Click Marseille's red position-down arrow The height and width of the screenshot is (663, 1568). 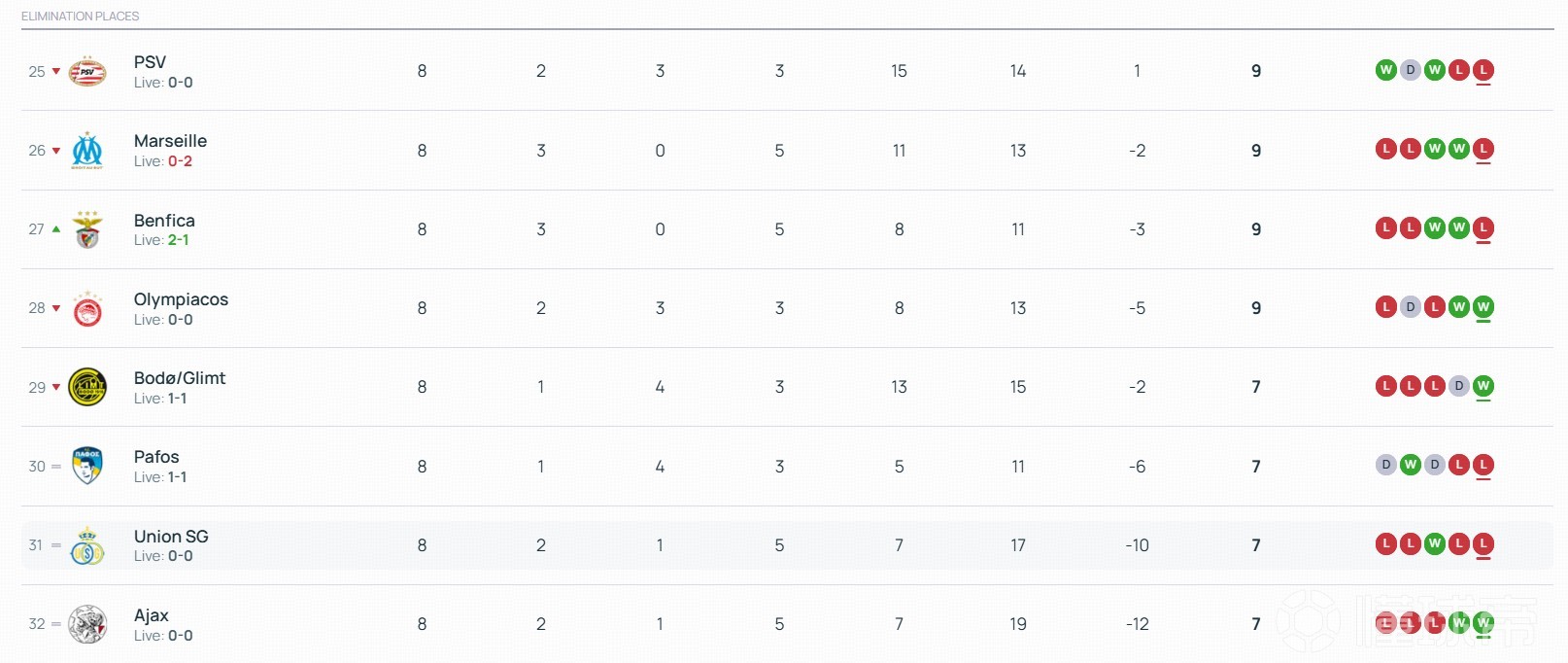pos(56,151)
